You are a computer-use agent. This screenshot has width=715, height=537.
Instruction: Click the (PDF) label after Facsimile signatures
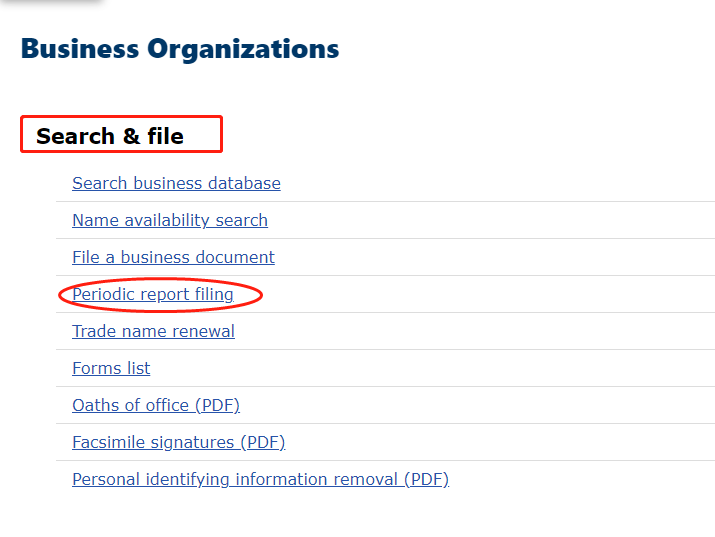pyautogui.click(x=262, y=442)
